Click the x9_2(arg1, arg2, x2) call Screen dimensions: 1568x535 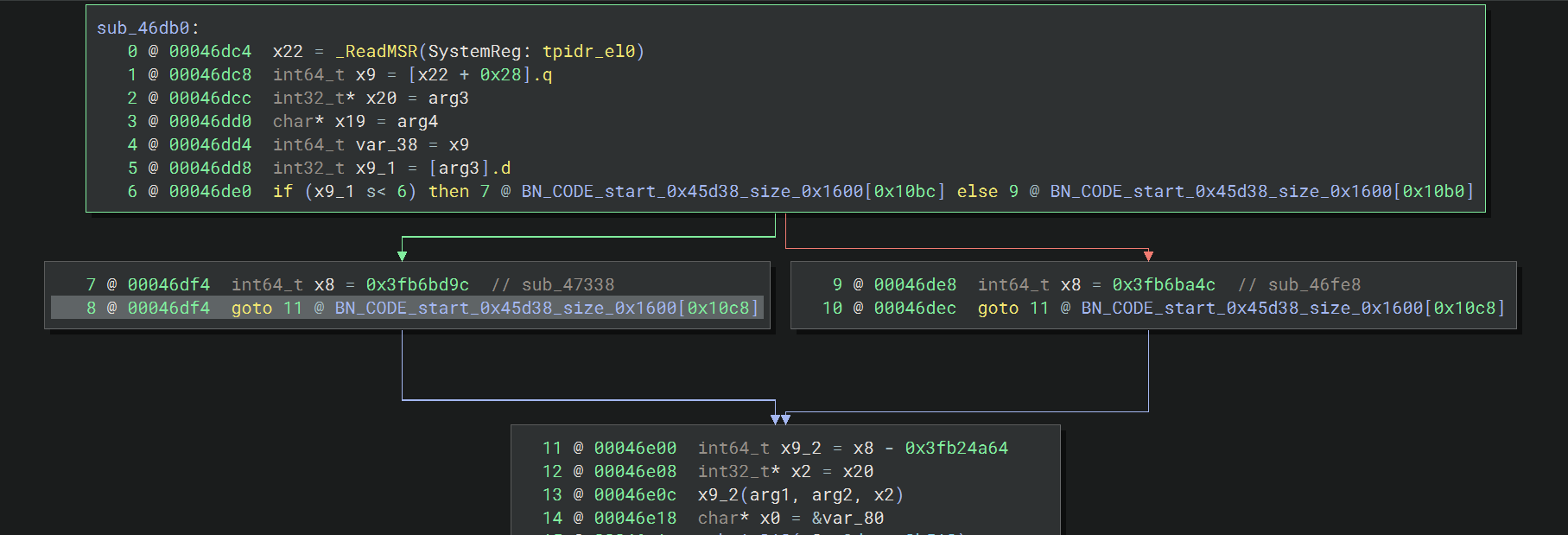801,494
